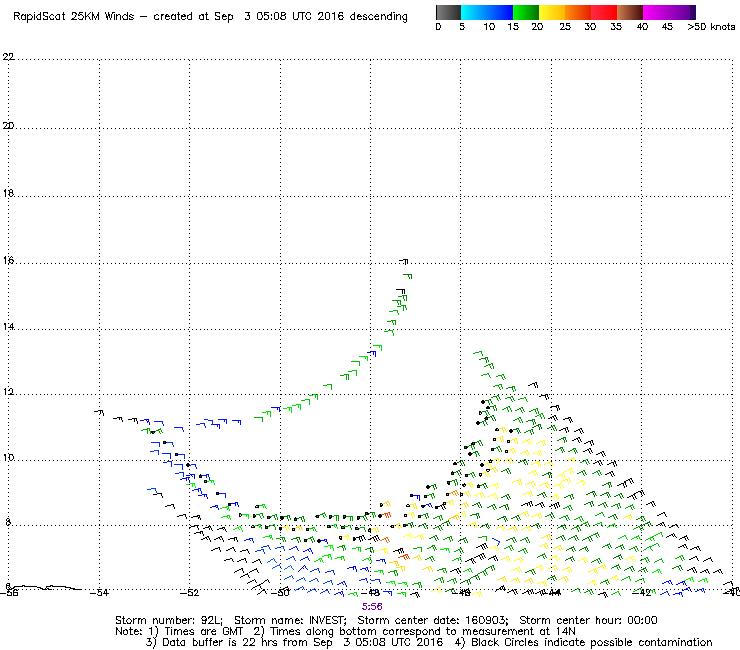This screenshot has width=740, height=650.
Task: Click the latitude axis label '20'
Action: tap(8, 126)
